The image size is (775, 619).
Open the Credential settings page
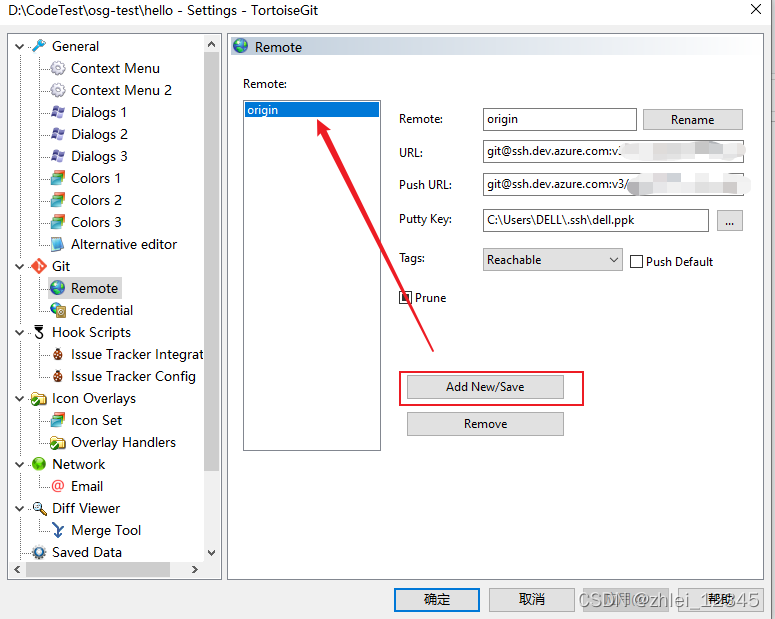[x=102, y=310]
